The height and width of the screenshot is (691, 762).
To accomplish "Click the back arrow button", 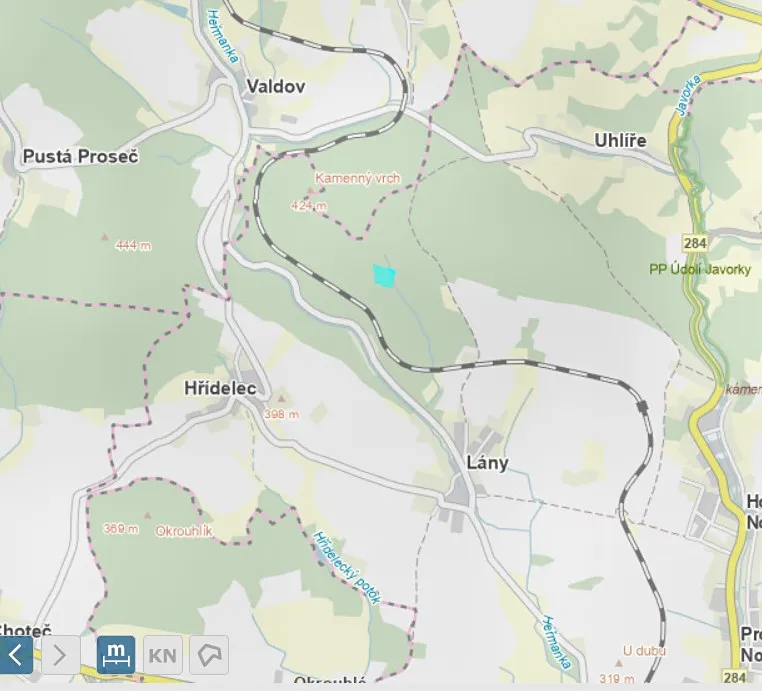I will pos(16,655).
